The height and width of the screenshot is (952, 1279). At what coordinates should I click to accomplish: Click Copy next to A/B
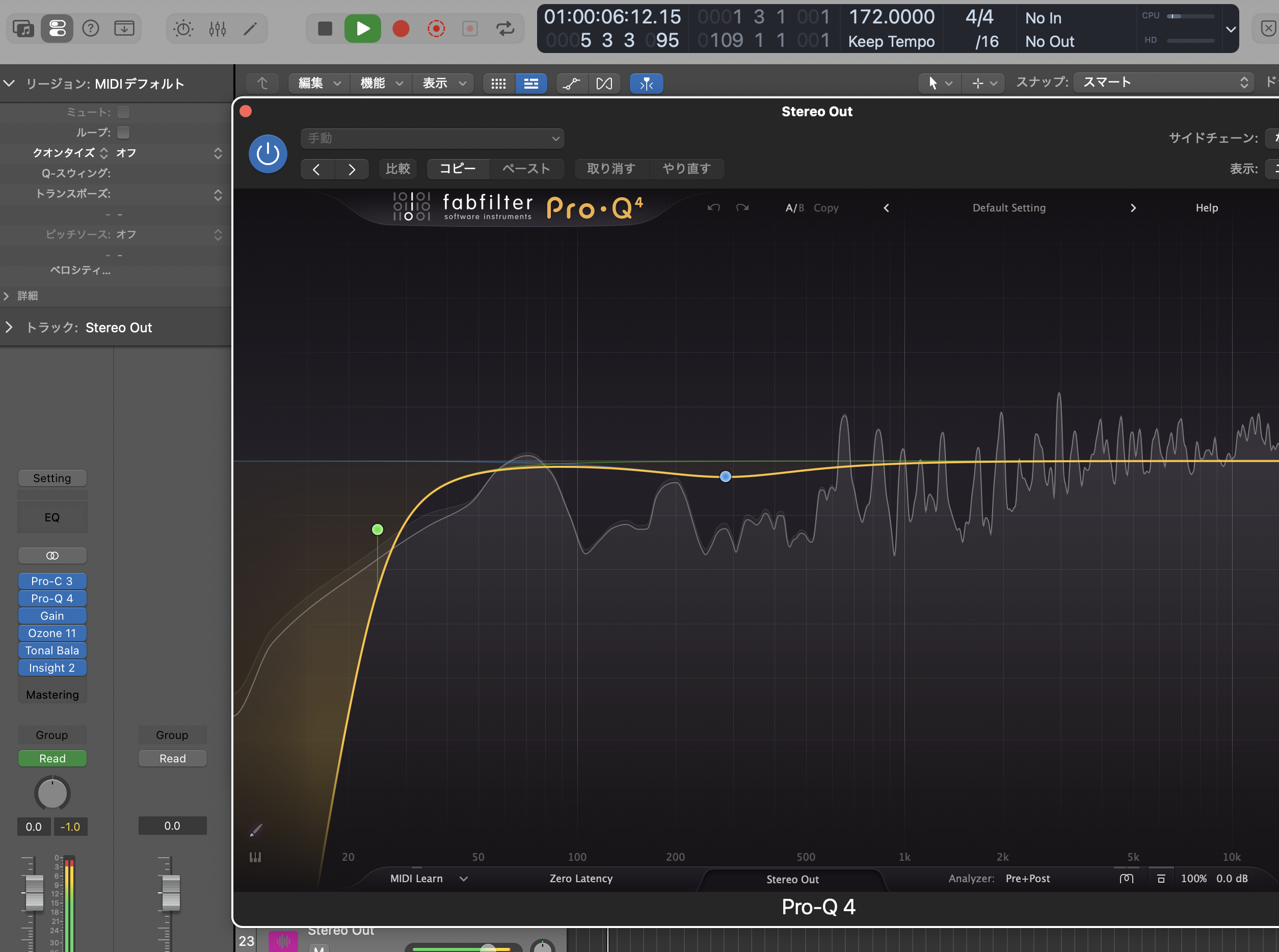click(x=826, y=208)
